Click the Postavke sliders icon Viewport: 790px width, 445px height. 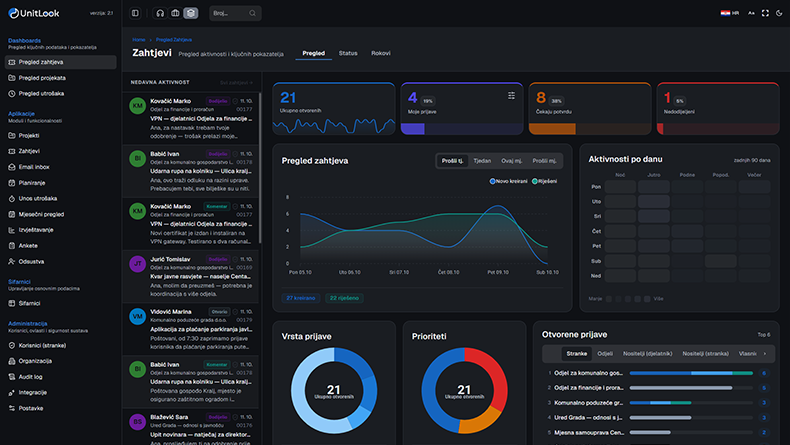12,408
